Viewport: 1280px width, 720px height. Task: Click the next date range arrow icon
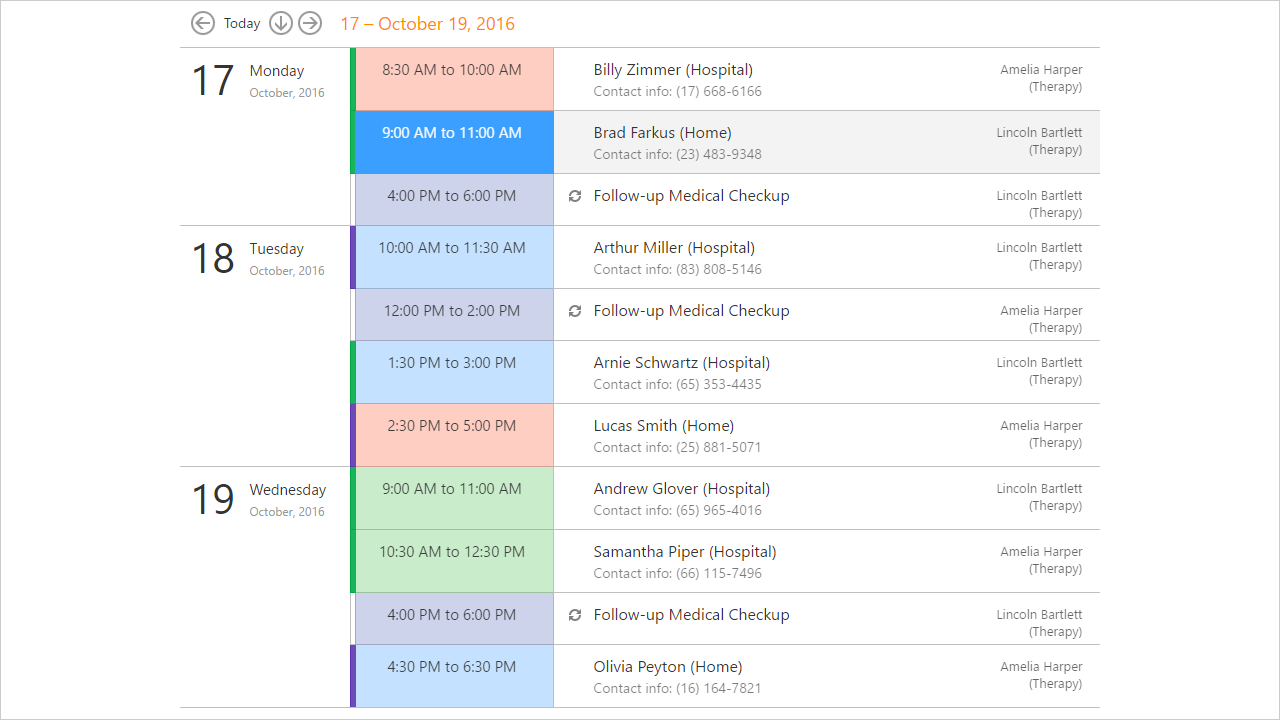point(310,23)
